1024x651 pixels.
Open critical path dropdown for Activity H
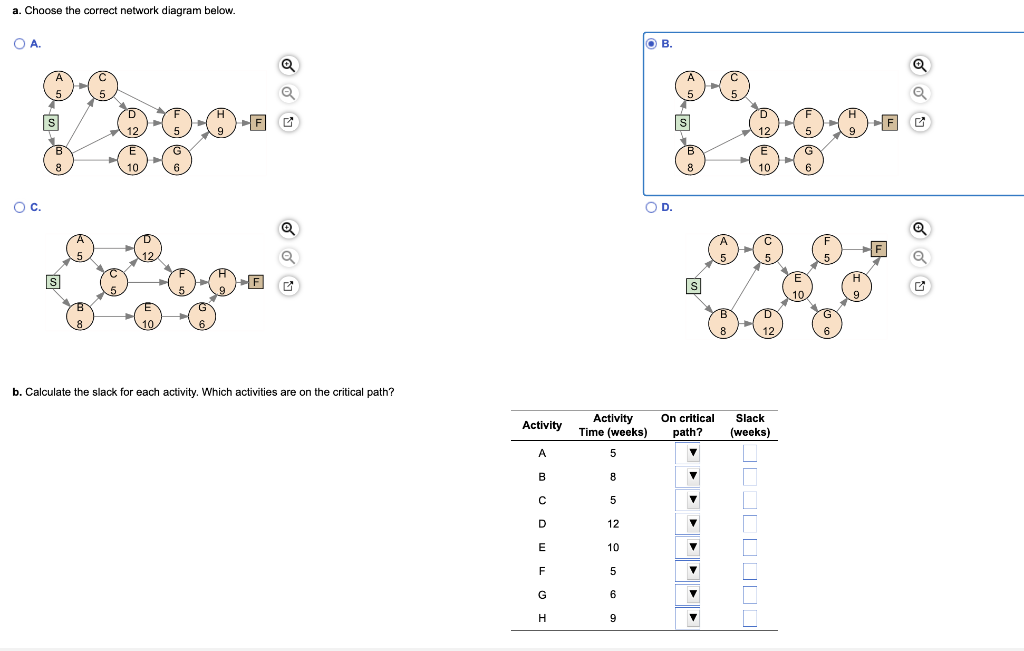[x=691, y=618]
